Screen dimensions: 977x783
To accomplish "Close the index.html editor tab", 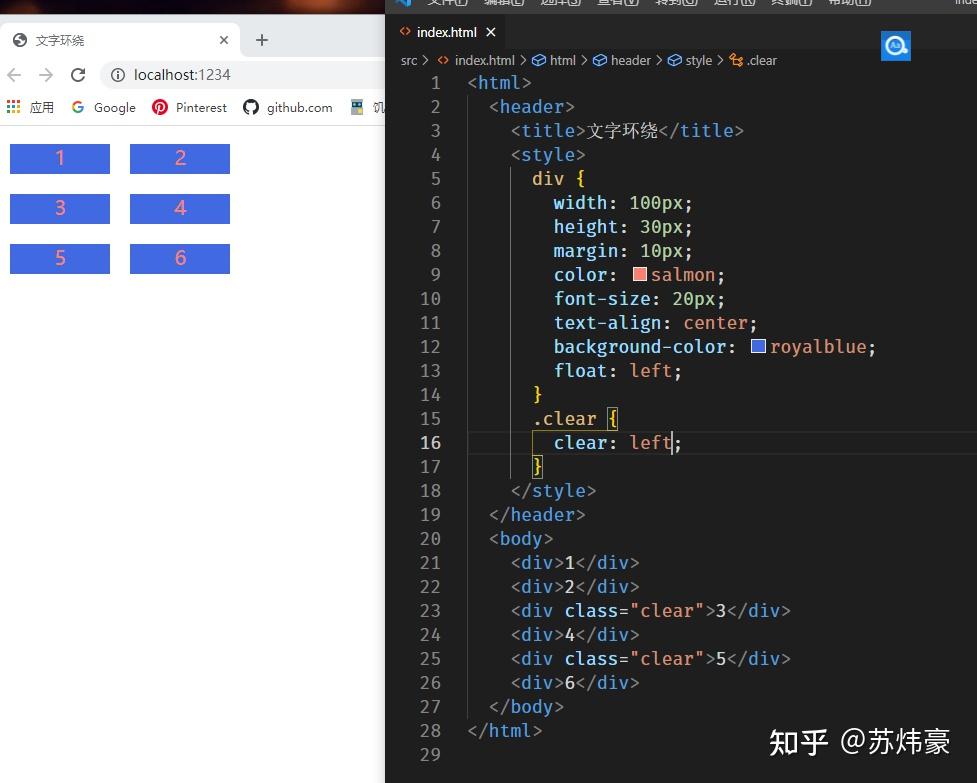I will click(x=491, y=32).
